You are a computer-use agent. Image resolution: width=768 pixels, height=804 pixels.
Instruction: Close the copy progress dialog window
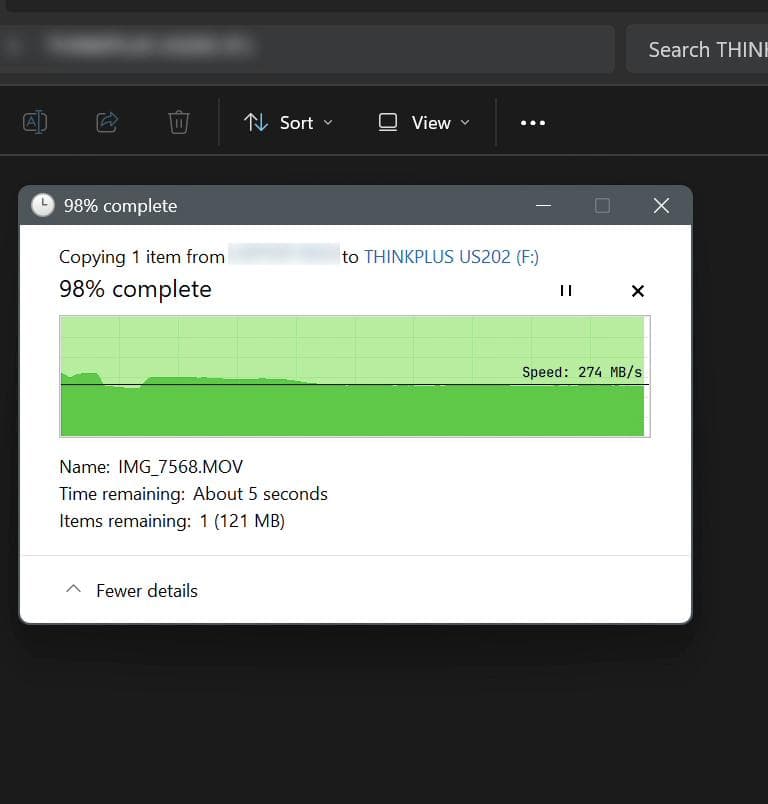coord(661,206)
